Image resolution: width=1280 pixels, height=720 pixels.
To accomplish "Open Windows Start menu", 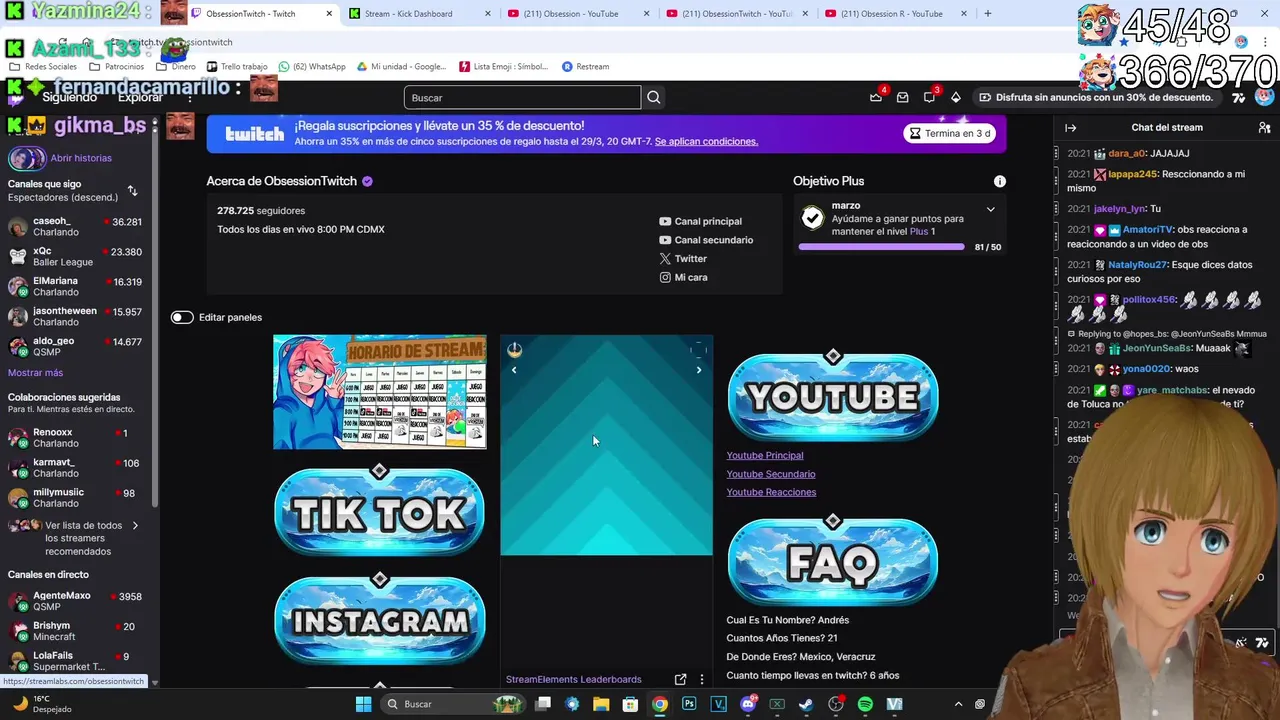I will pyautogui.click(x=363, y=704).
